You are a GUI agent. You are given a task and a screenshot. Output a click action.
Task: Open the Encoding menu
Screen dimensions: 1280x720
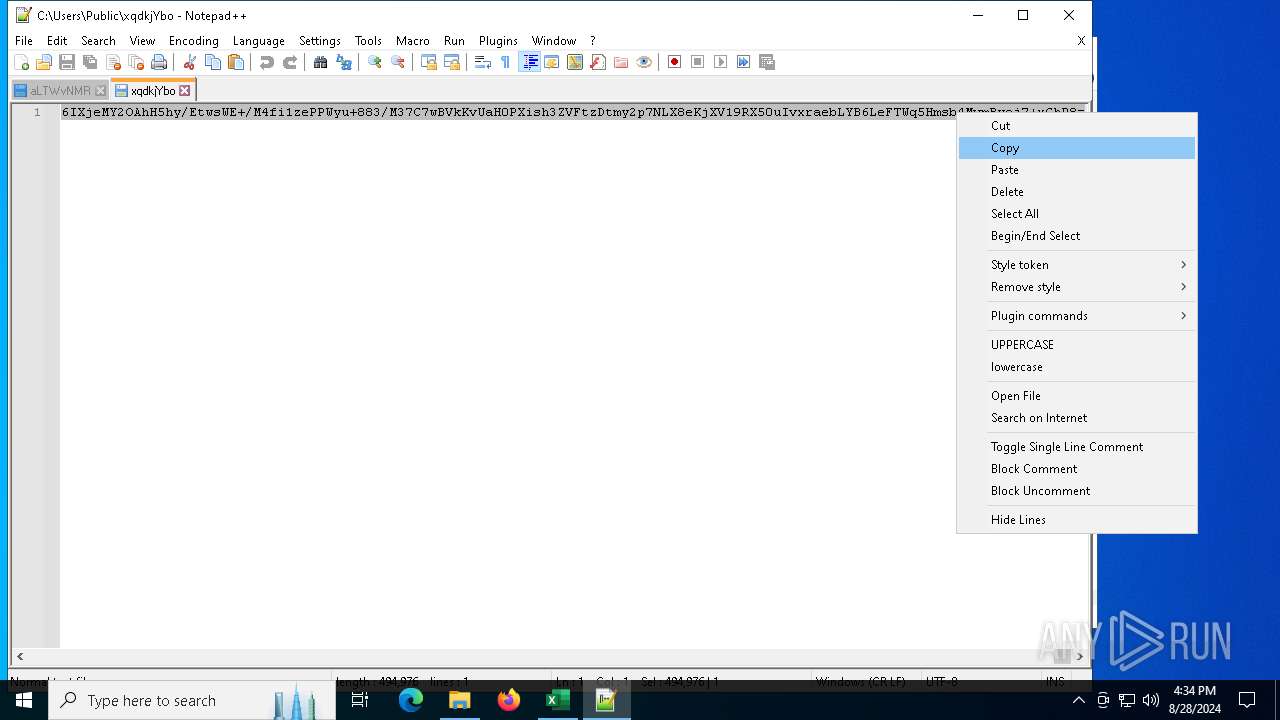click(193, 41)
